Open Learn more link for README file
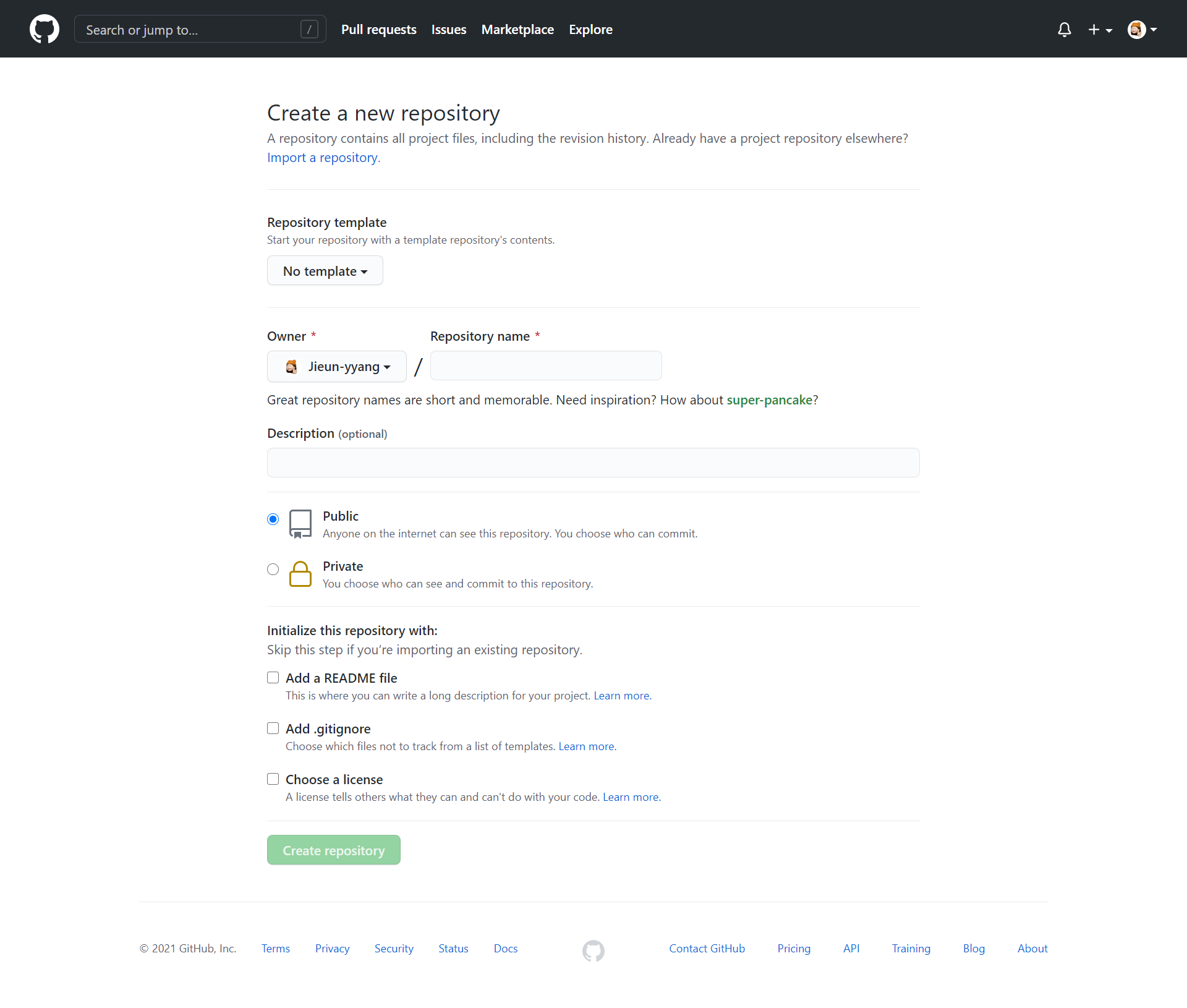Image resolution: width=1187 pixels, height=1008 pixels. click(x=623, y=696)
